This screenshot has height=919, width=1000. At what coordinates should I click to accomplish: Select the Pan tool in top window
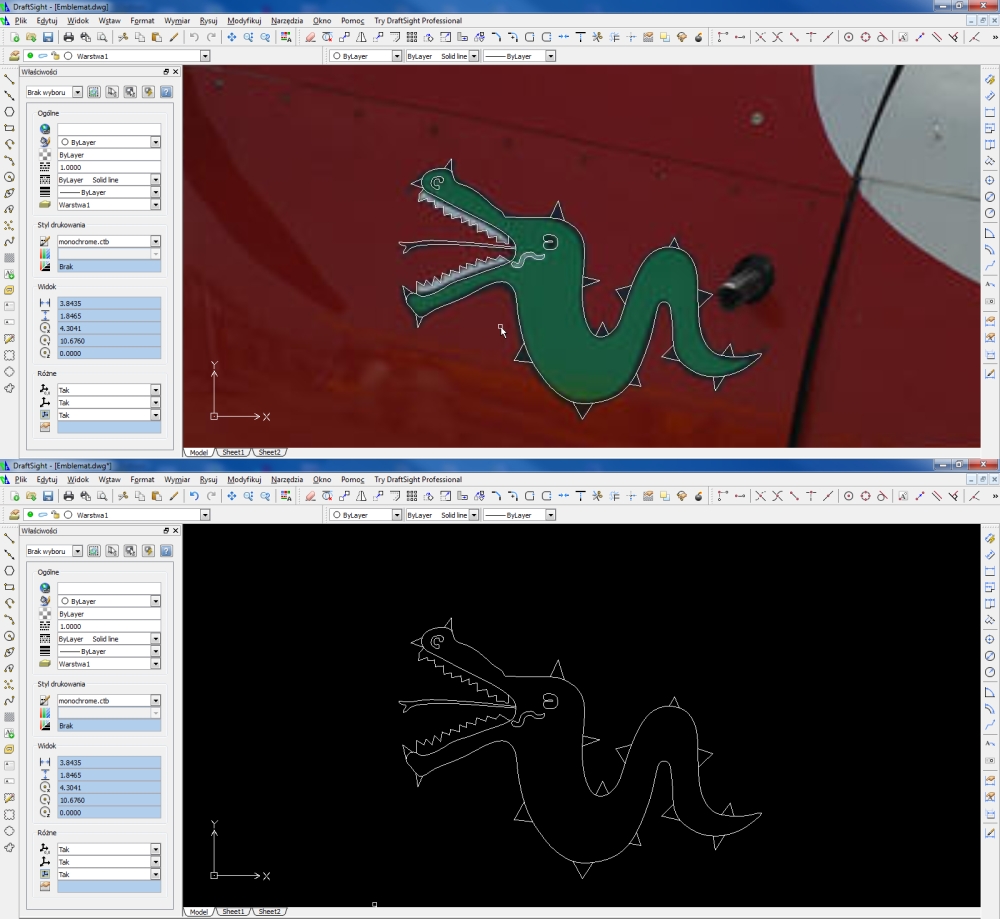click(x=231, y=37)
